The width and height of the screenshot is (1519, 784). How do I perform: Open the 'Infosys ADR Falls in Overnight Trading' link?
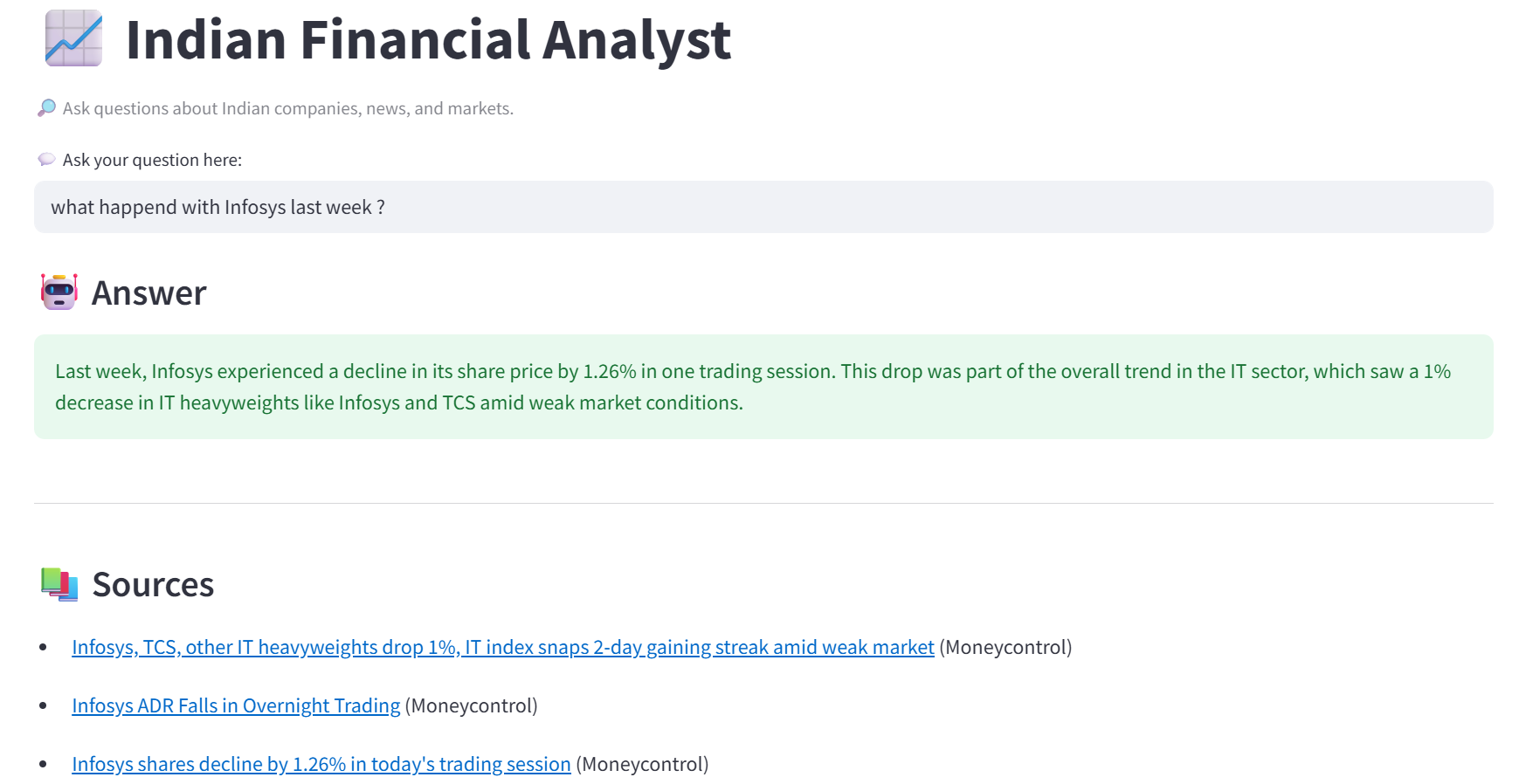[x=234, y=705]
